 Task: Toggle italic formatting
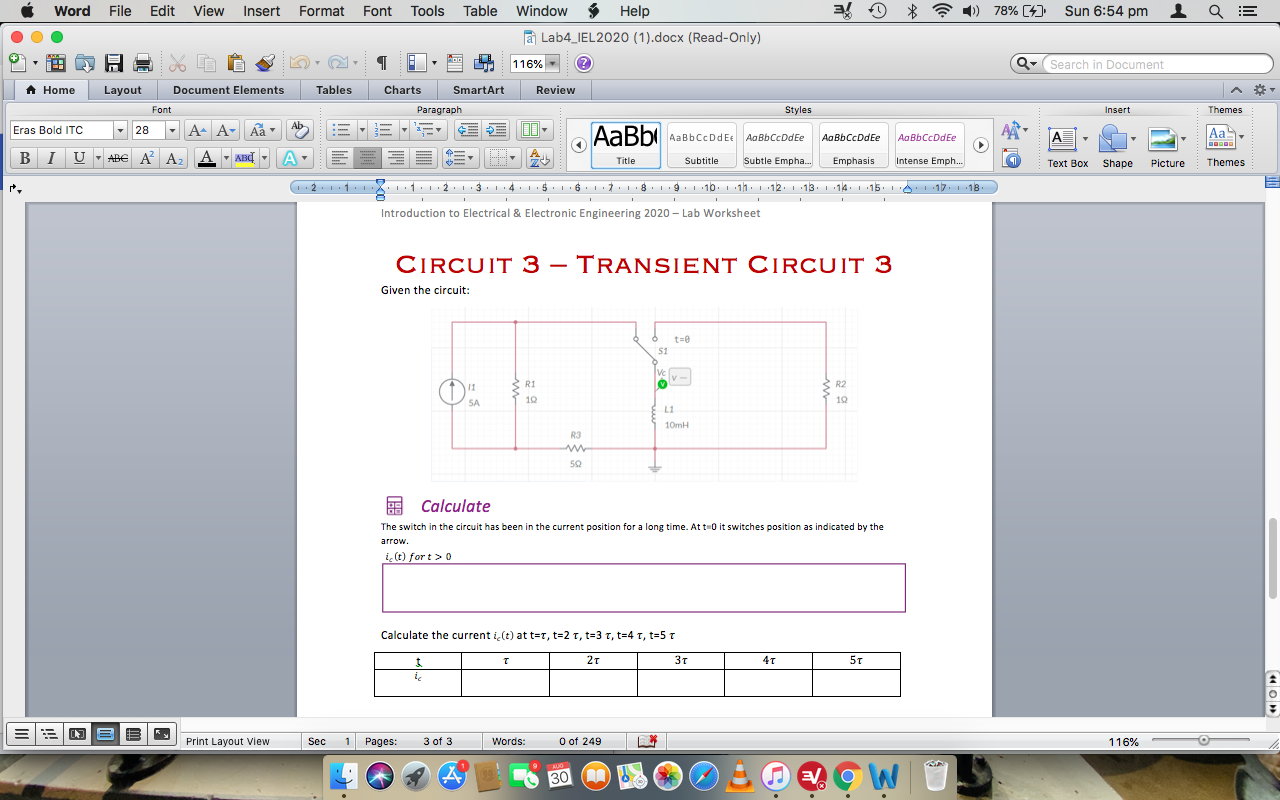(x=51, y=157)
